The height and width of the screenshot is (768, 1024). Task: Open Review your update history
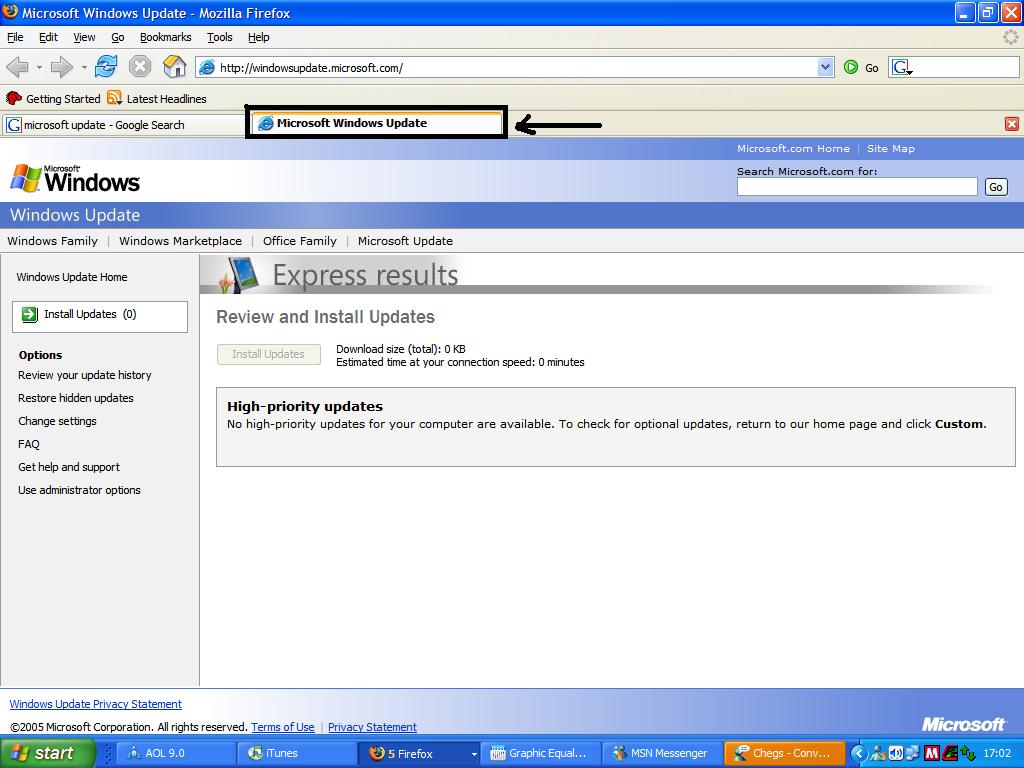coord(85,375)
